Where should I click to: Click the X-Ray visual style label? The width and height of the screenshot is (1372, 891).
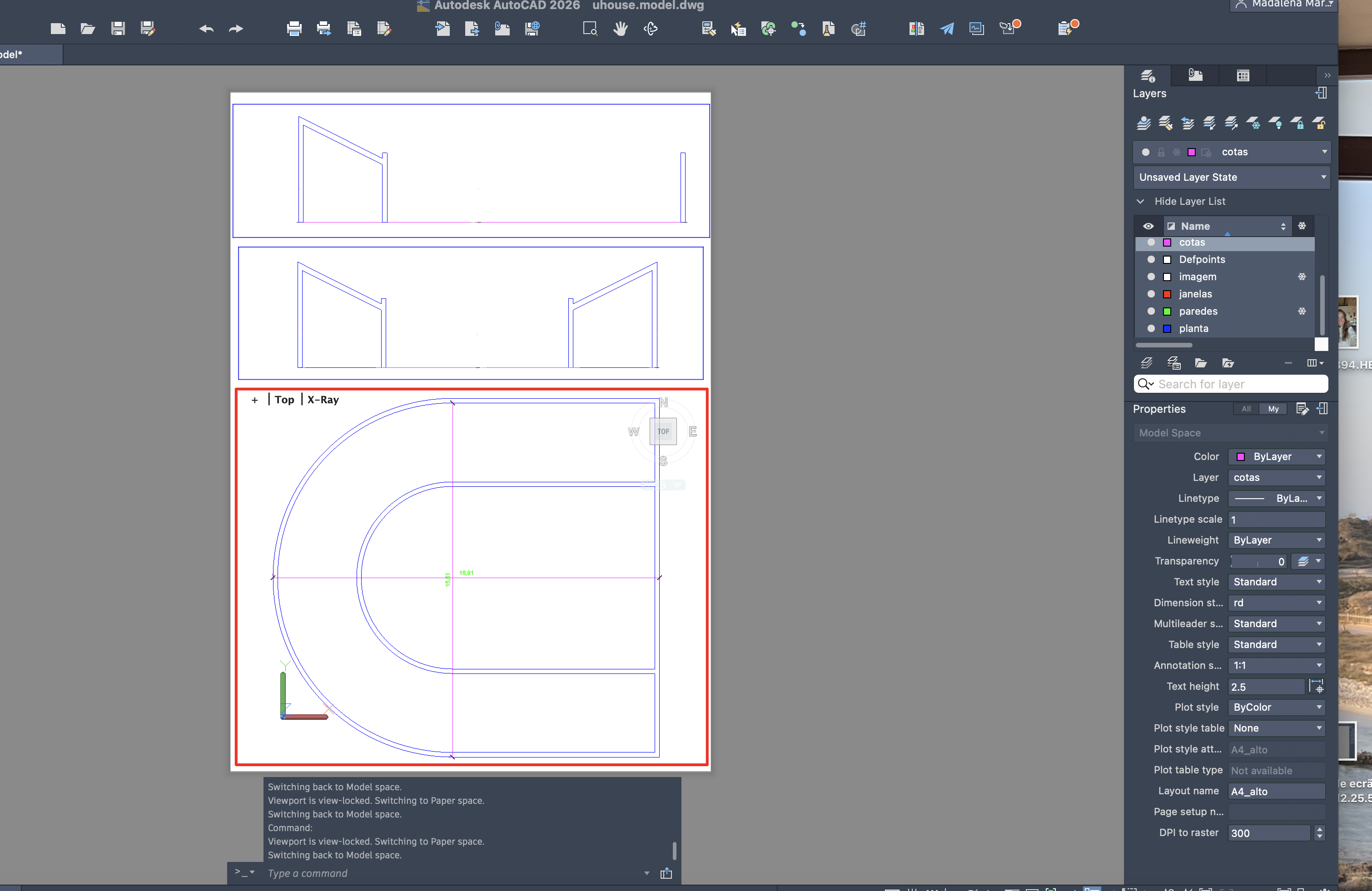pos(323,399)
